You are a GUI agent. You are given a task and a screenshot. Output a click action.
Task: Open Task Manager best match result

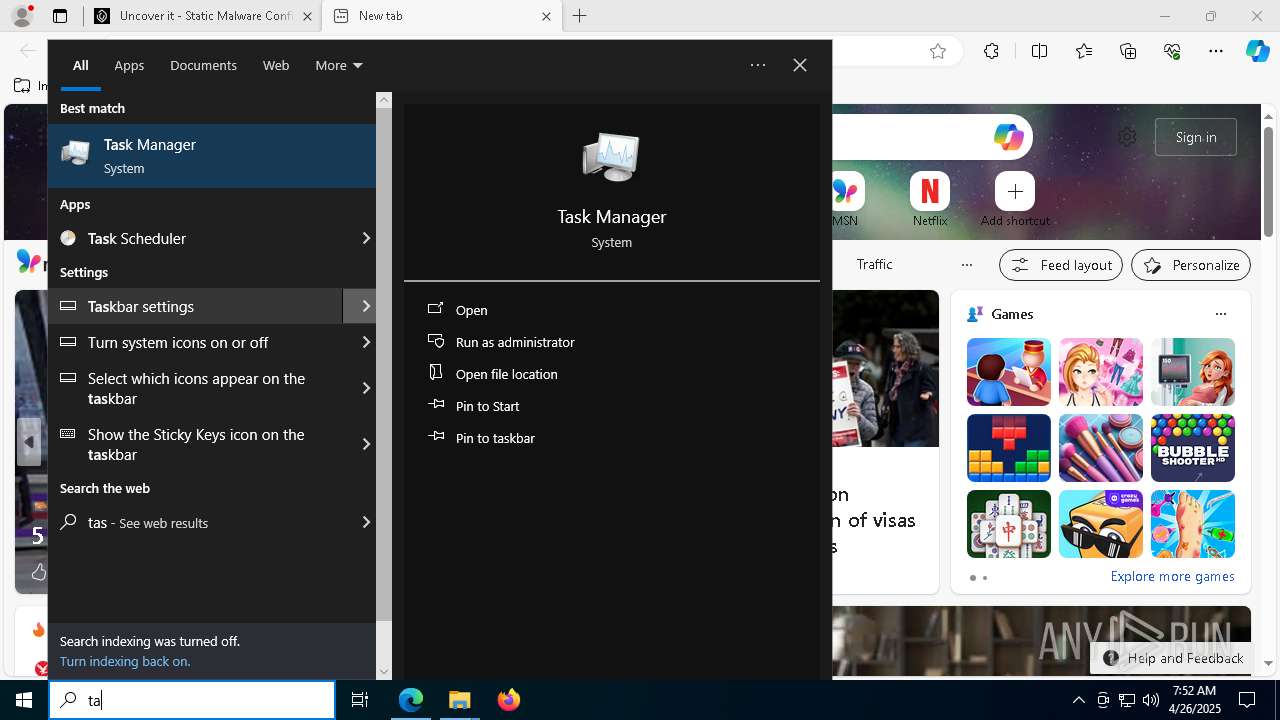click(212, 156)
